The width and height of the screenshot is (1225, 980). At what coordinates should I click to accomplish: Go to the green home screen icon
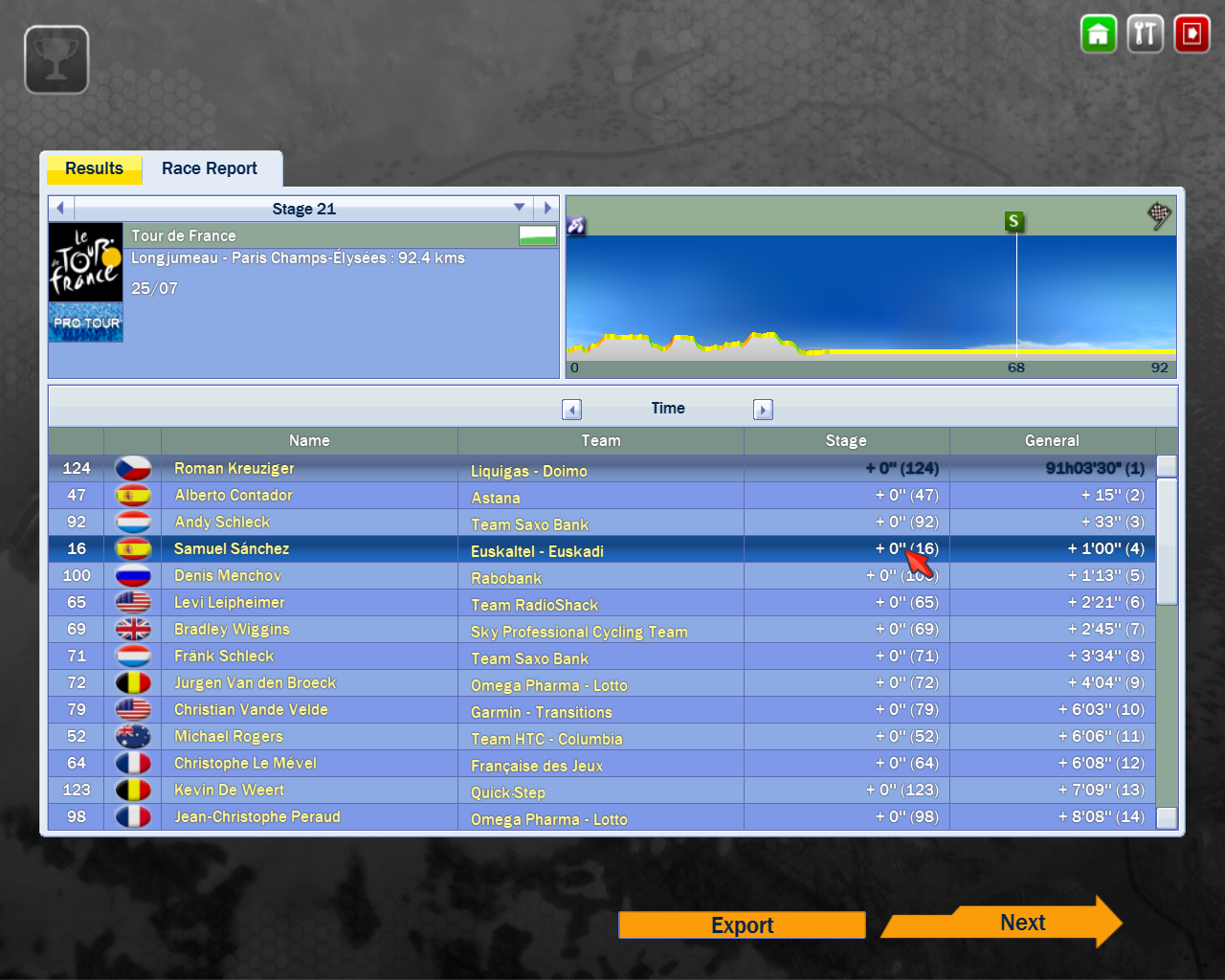pos(1098,34)
